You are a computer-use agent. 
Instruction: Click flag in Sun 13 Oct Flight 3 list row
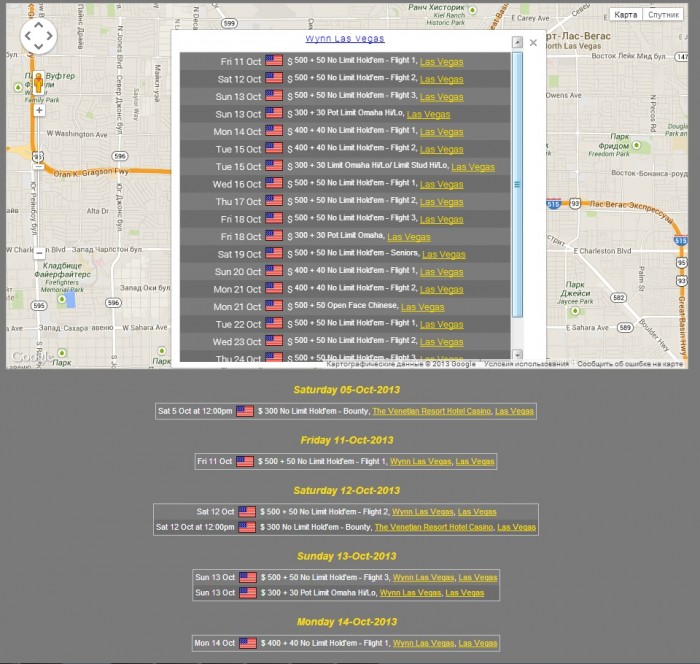pyautogui.click(x=248, y=577)
